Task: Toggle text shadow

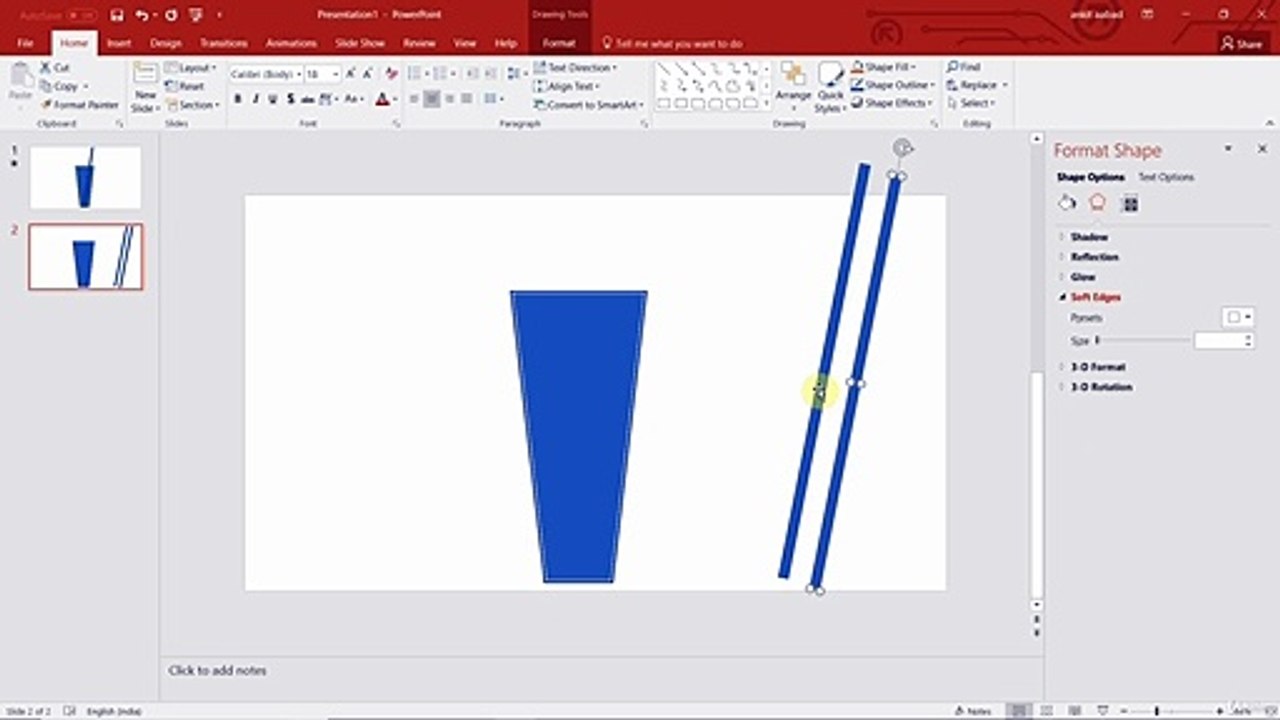Action: point(290,99)
